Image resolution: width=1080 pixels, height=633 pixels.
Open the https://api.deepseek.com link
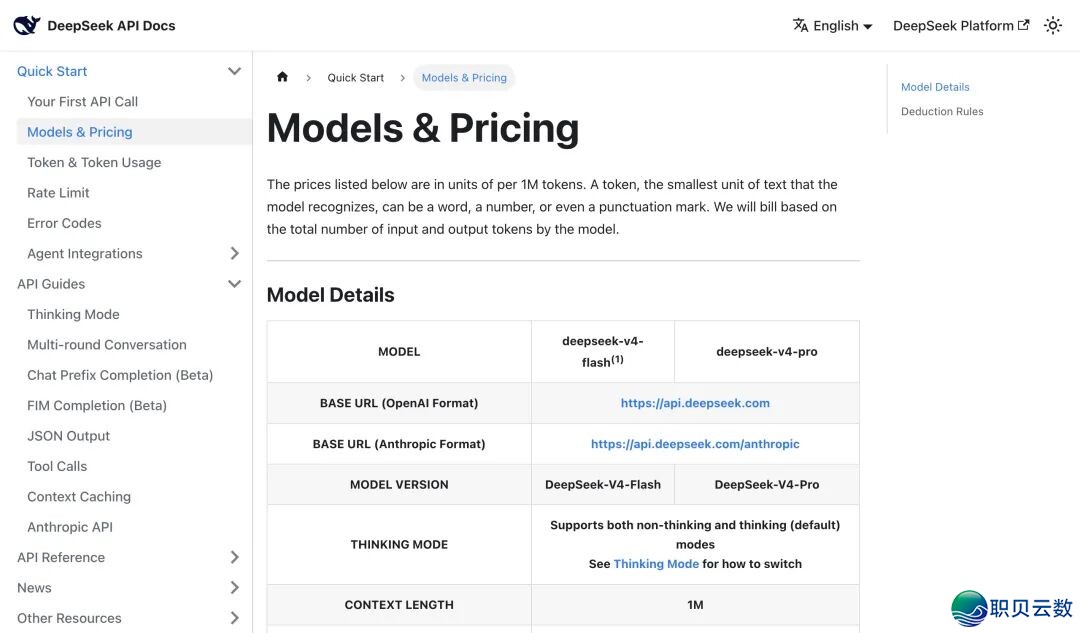(x=695, y=403)
